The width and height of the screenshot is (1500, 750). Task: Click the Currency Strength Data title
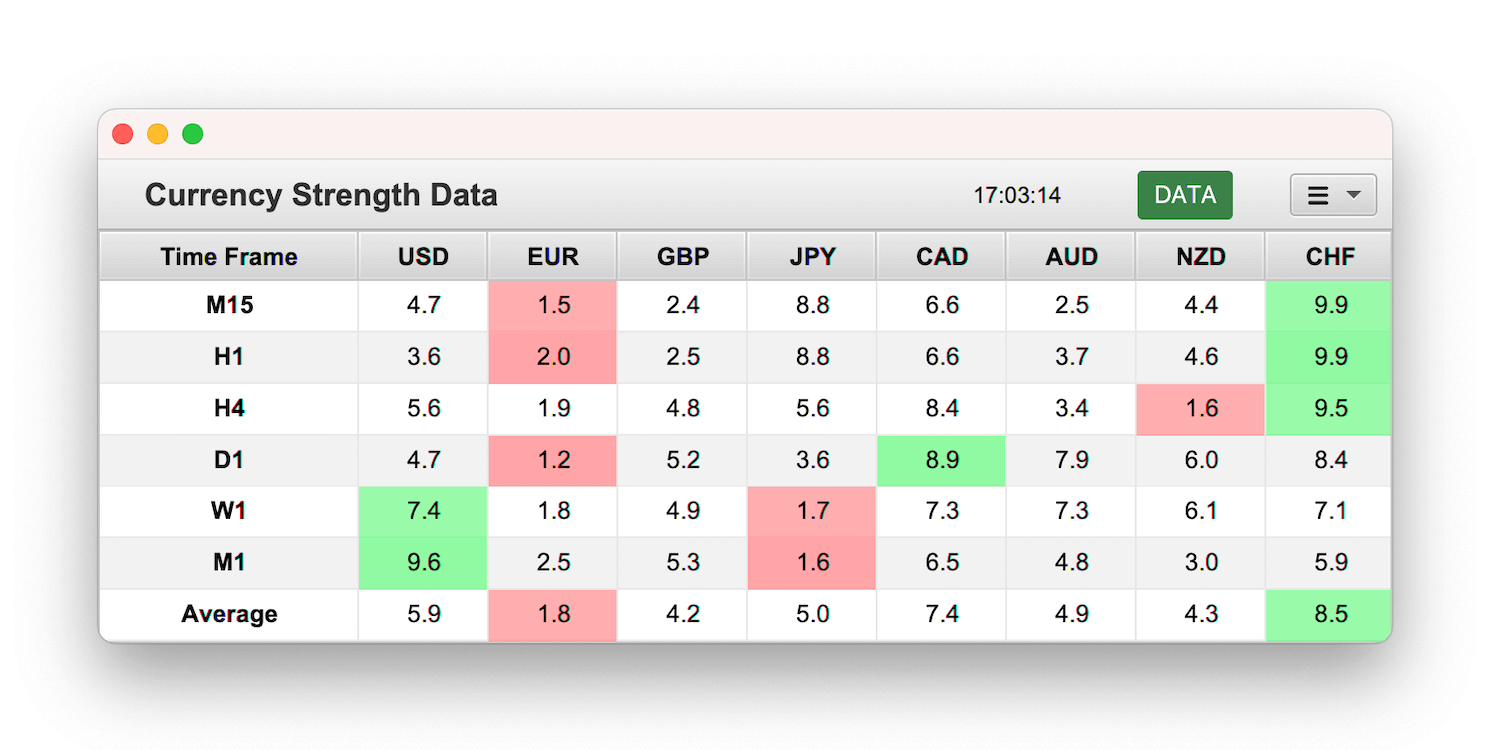(321, 195)
